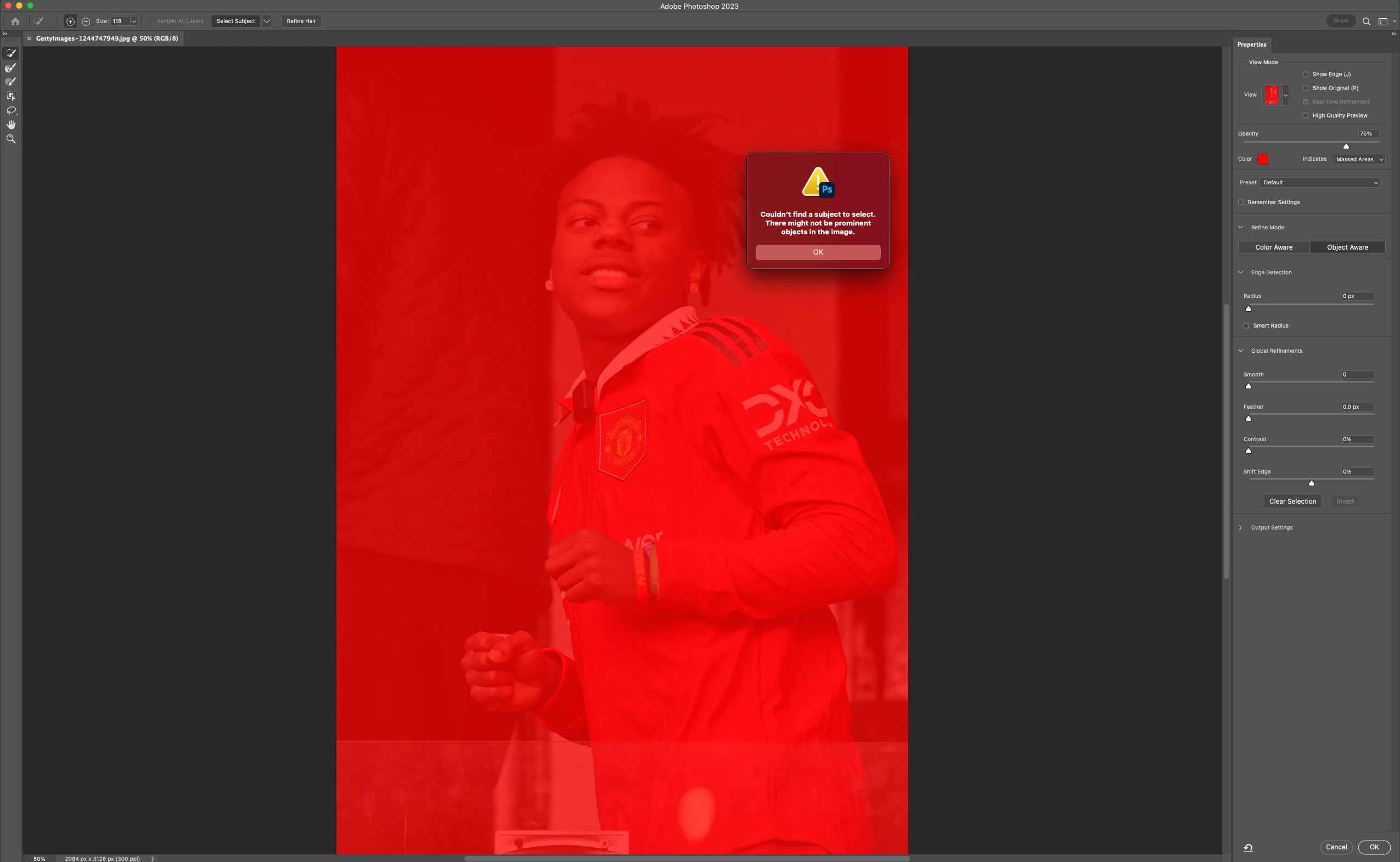Enable Show Edge checkbox
Viewport: 1400px width, 862px height.
click(1306, 74)
